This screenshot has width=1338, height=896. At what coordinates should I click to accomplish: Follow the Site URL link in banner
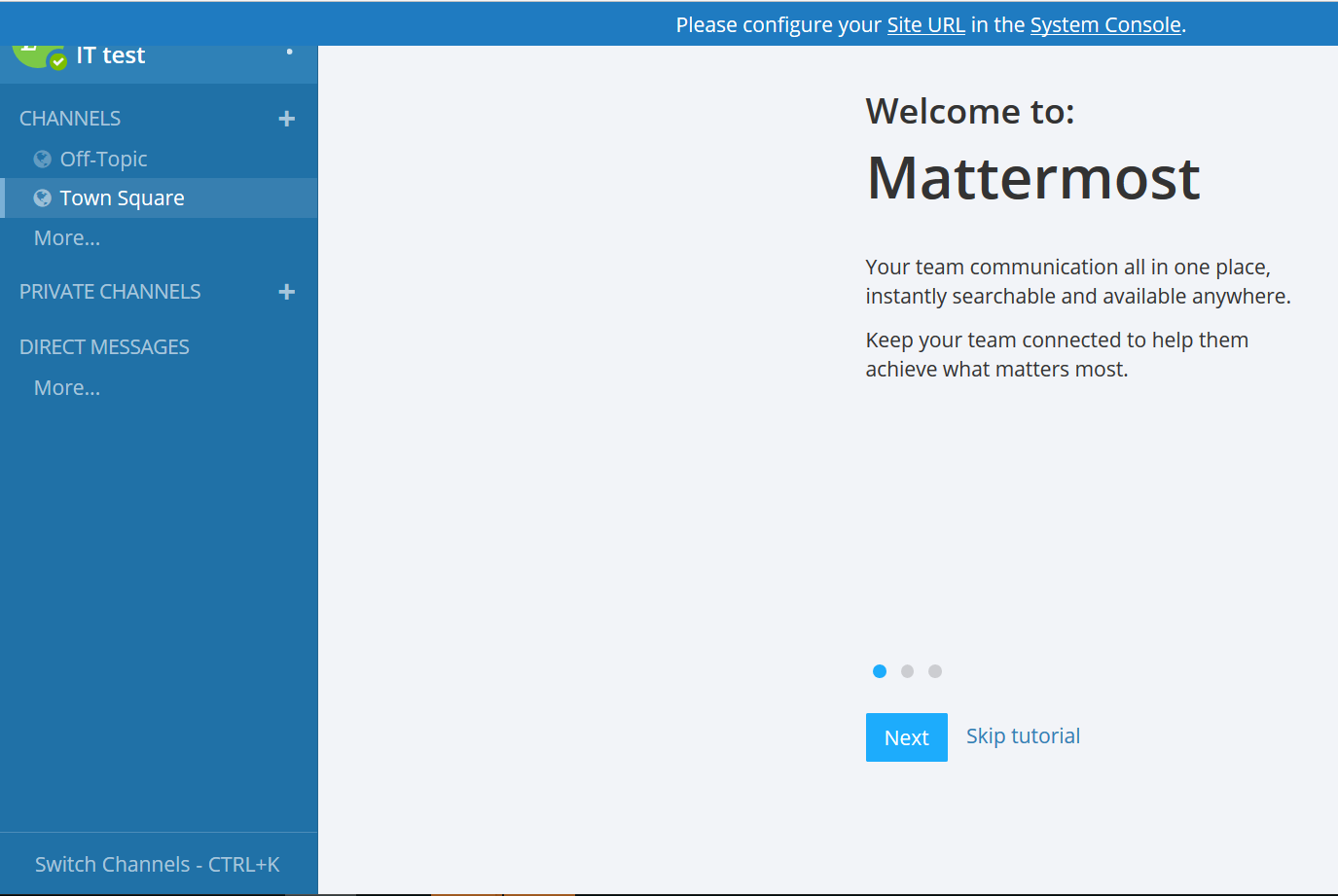(x=925, y=25)
